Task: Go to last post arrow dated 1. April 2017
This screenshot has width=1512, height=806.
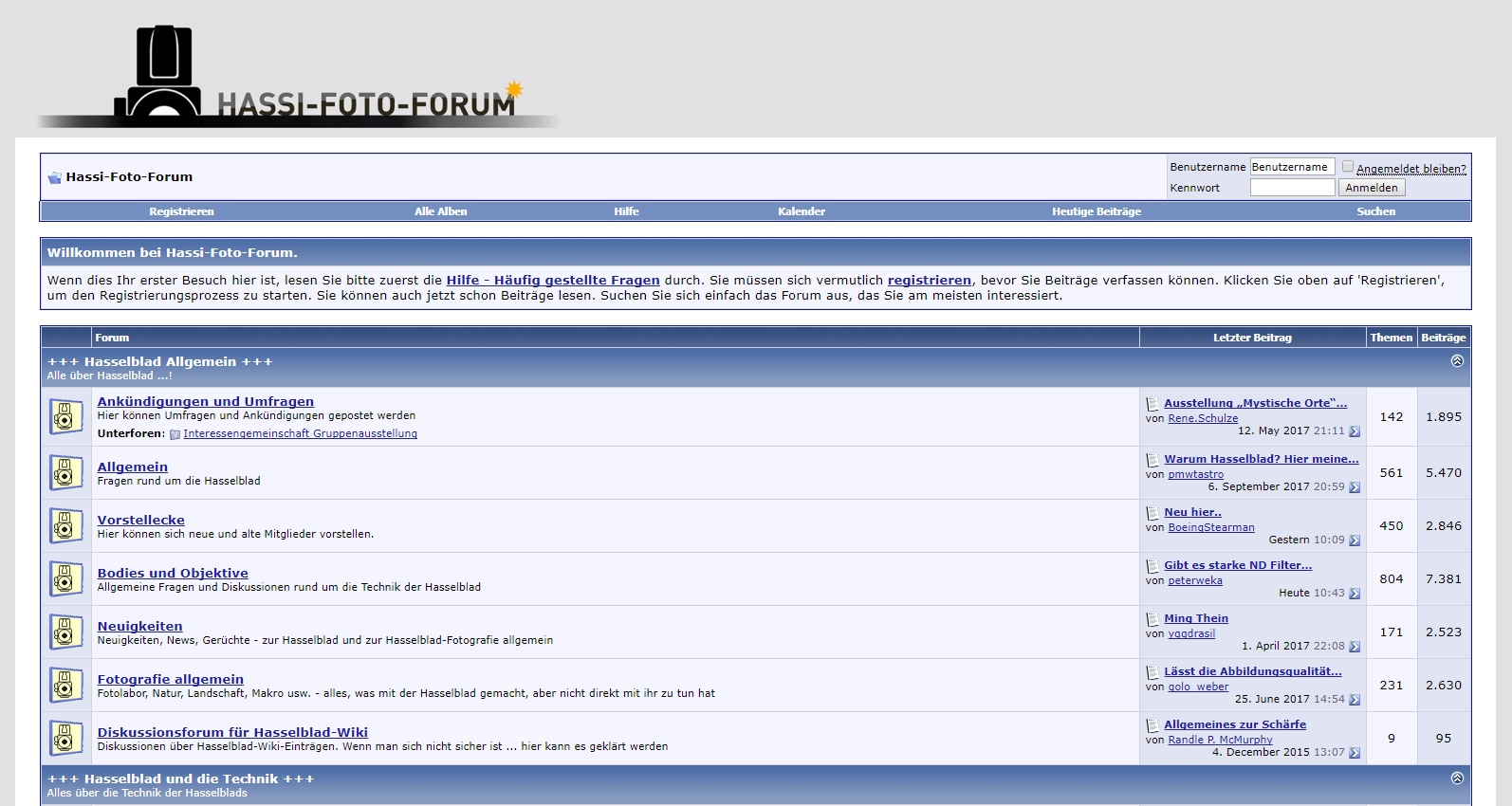Action: pos(1355,647)
